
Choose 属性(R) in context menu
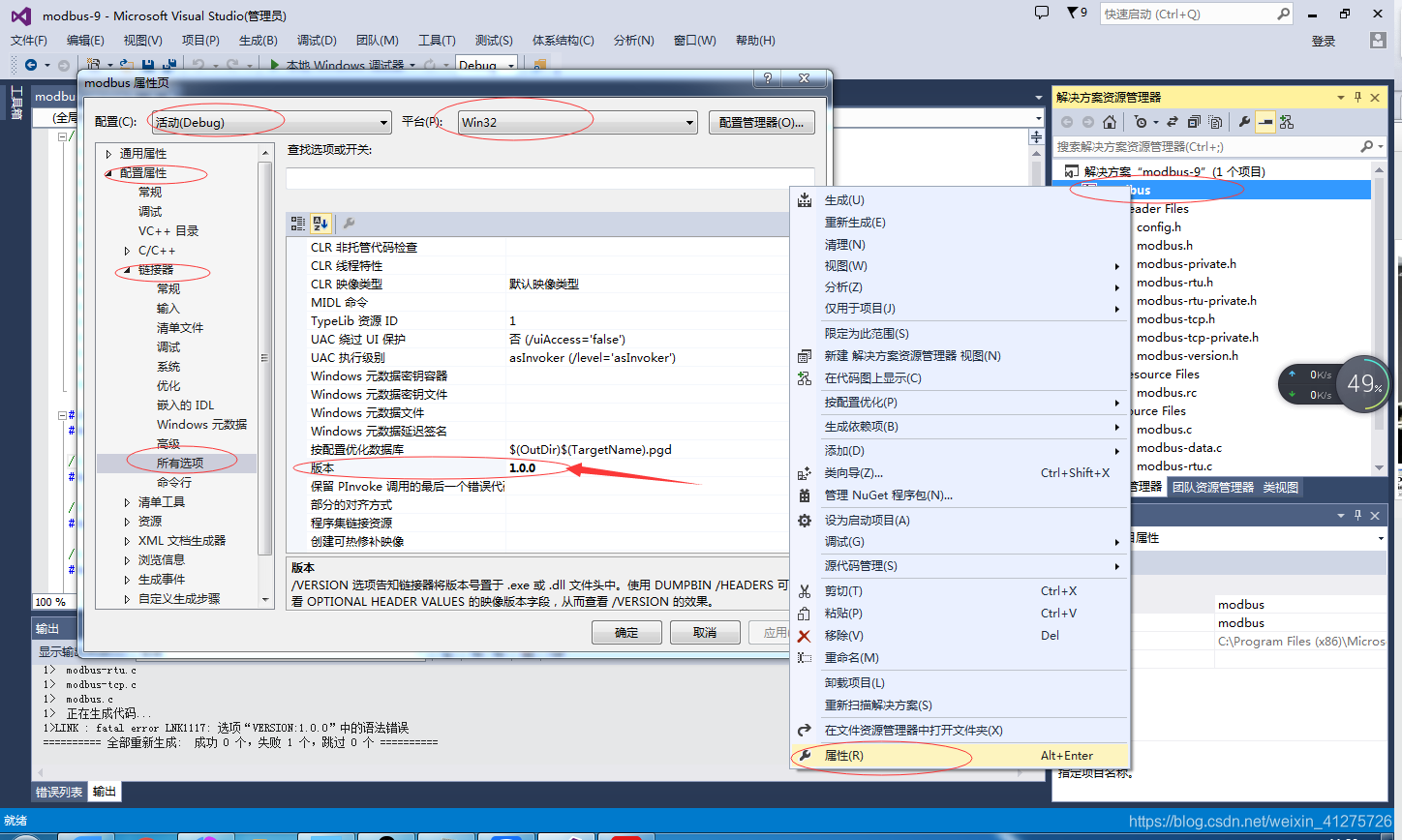pyautogui.click(x=960, y=756)
